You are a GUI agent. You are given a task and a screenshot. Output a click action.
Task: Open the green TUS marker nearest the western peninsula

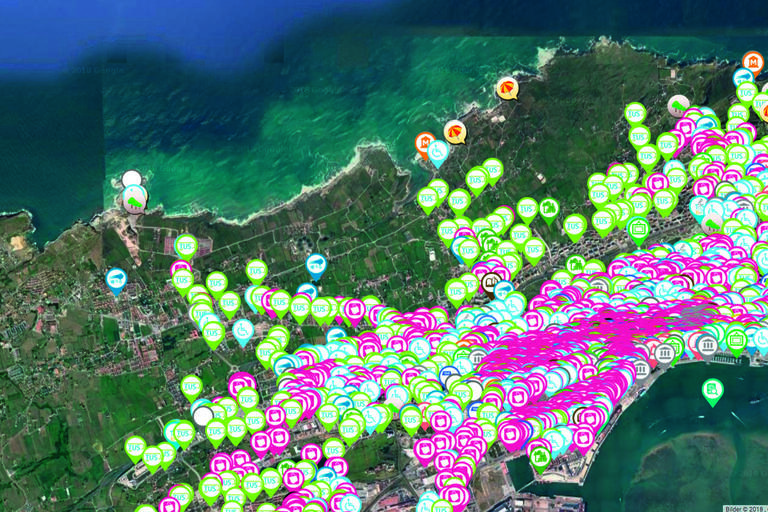pyautogui.click(x=186, y=245)
